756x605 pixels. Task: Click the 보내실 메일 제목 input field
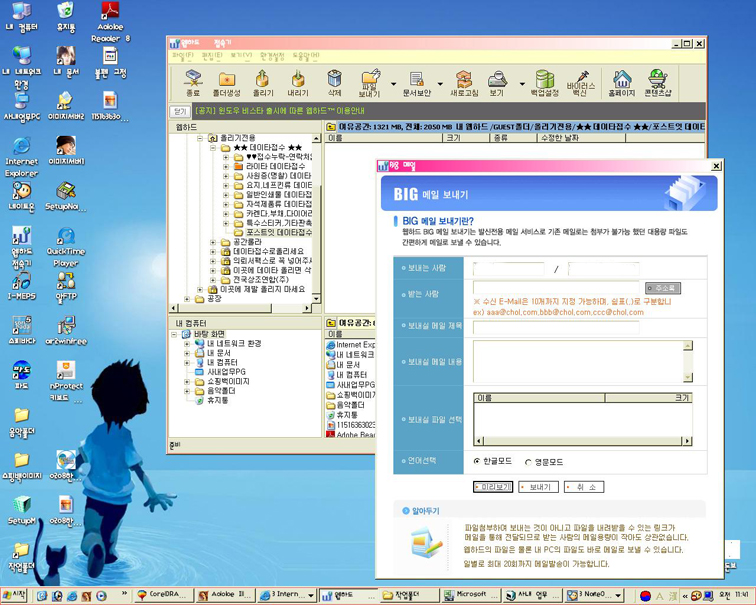coord(556,326)
